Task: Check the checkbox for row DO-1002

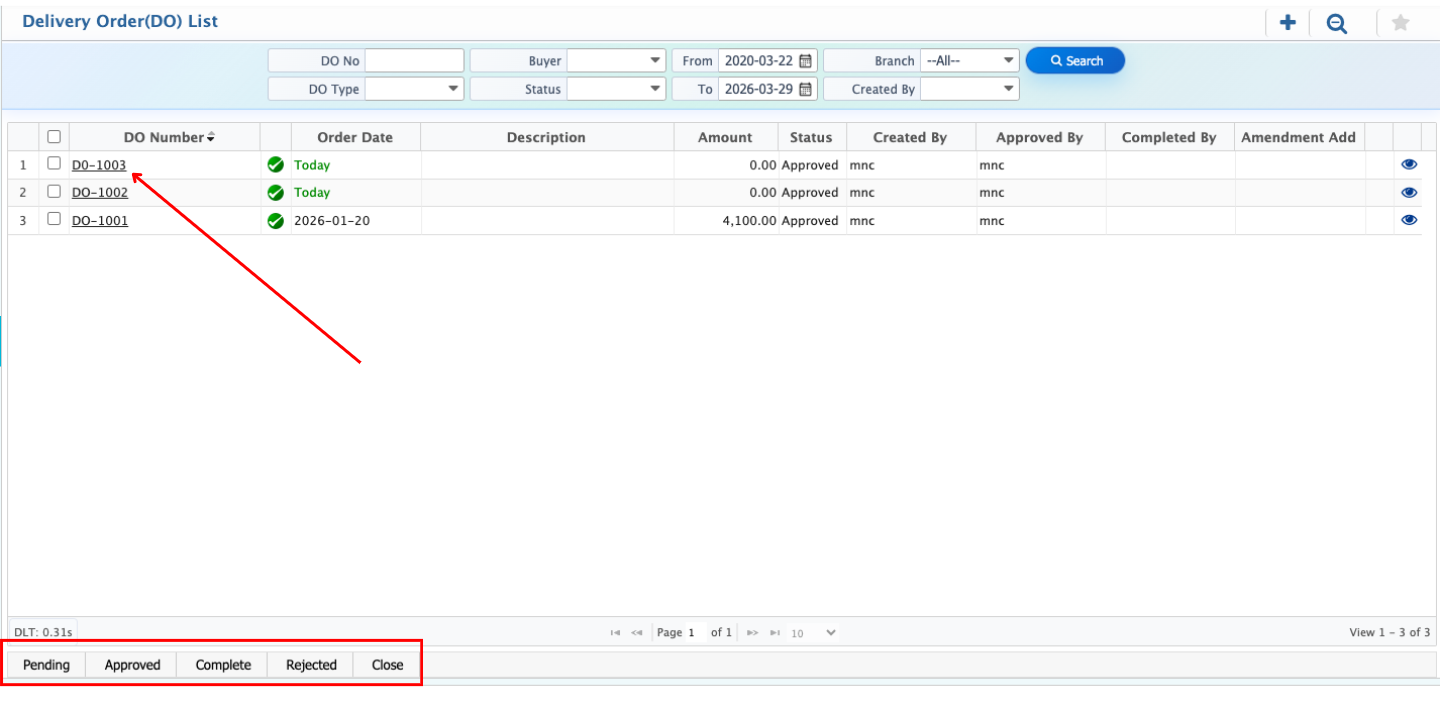Action: (x=53, y=191)
